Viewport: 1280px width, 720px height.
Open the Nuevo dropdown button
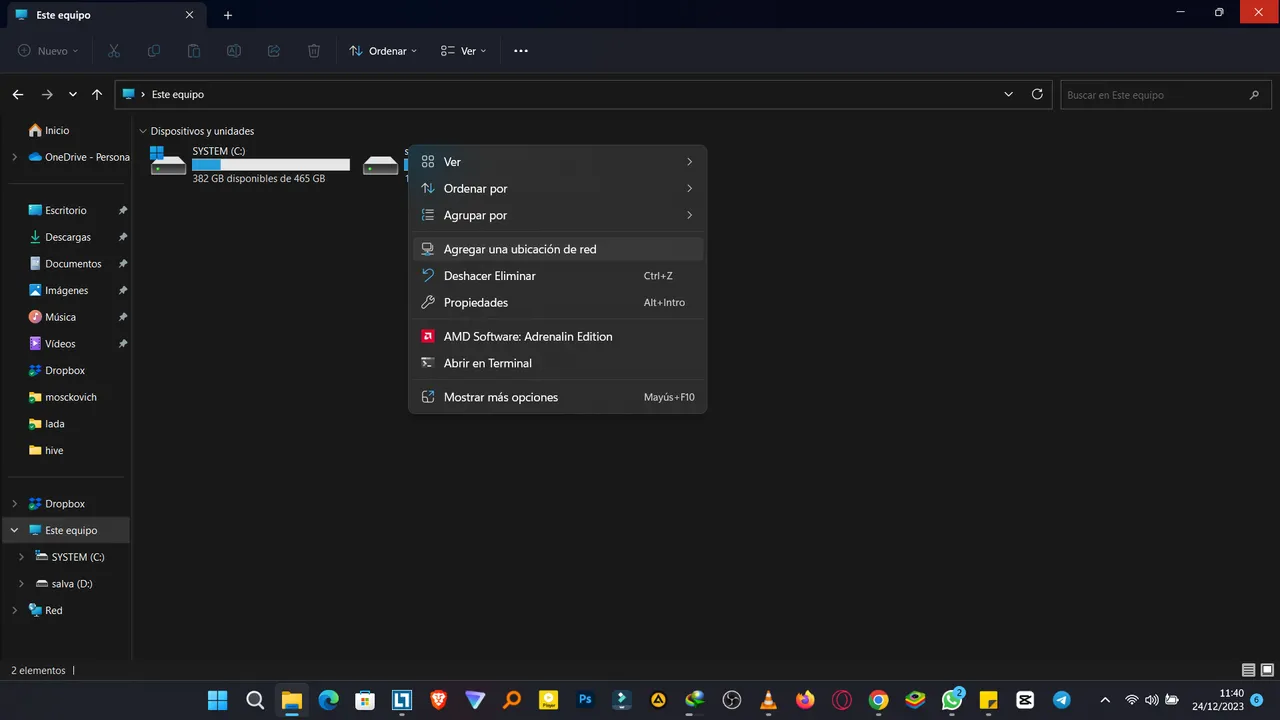pyautogui.click(x=48, y=51)
